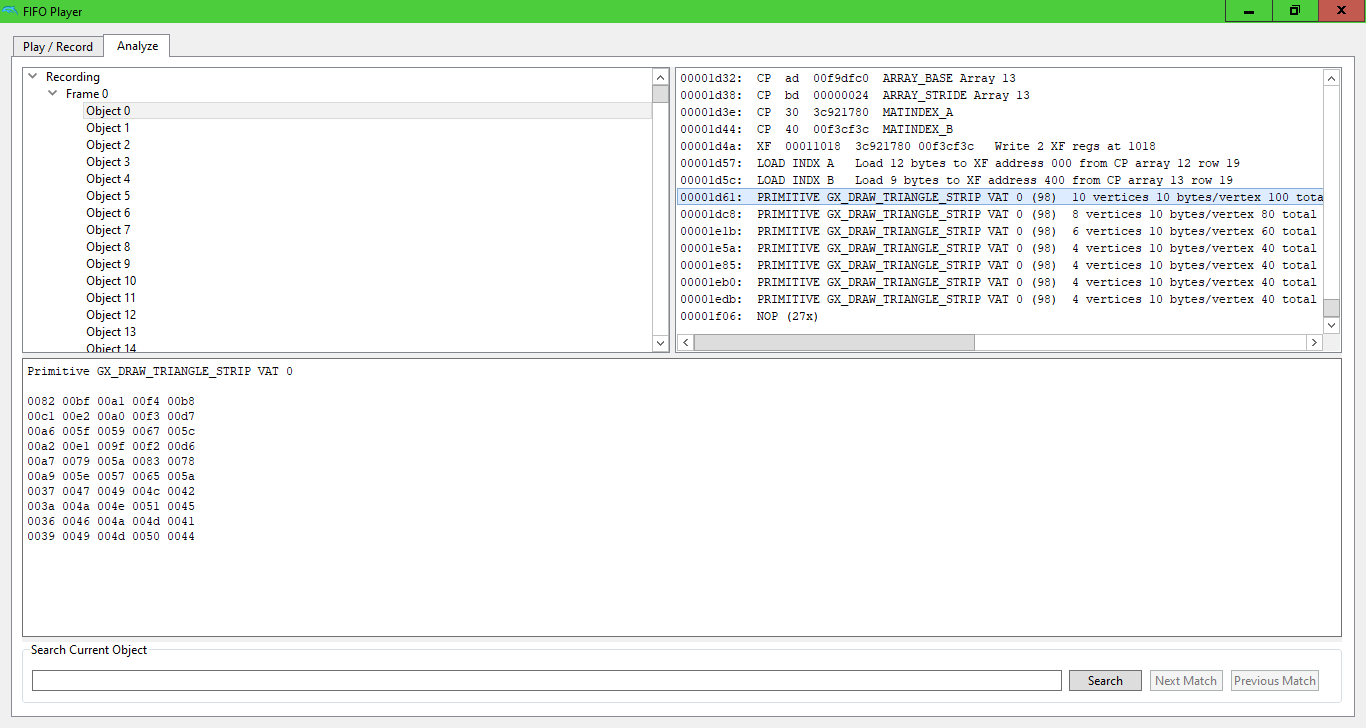Click command list horizontal scroll left arrow
The width and height of the screenshot is (1366, 728).
[x=685, y=343]
